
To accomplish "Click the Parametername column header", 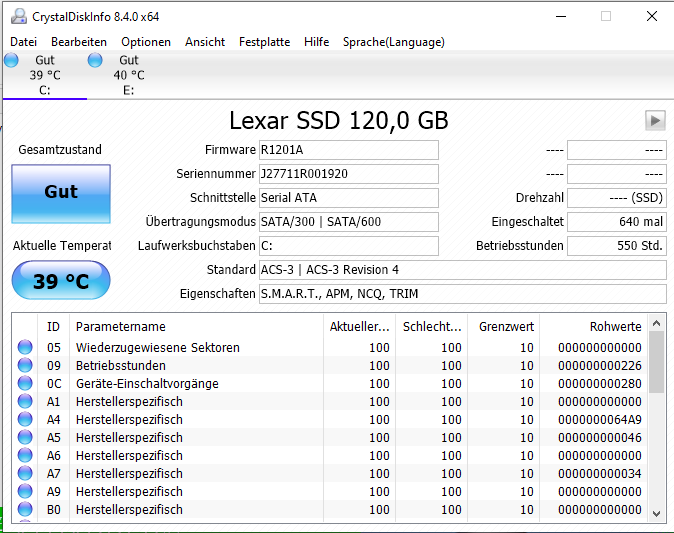I will (x=196, y=327).
